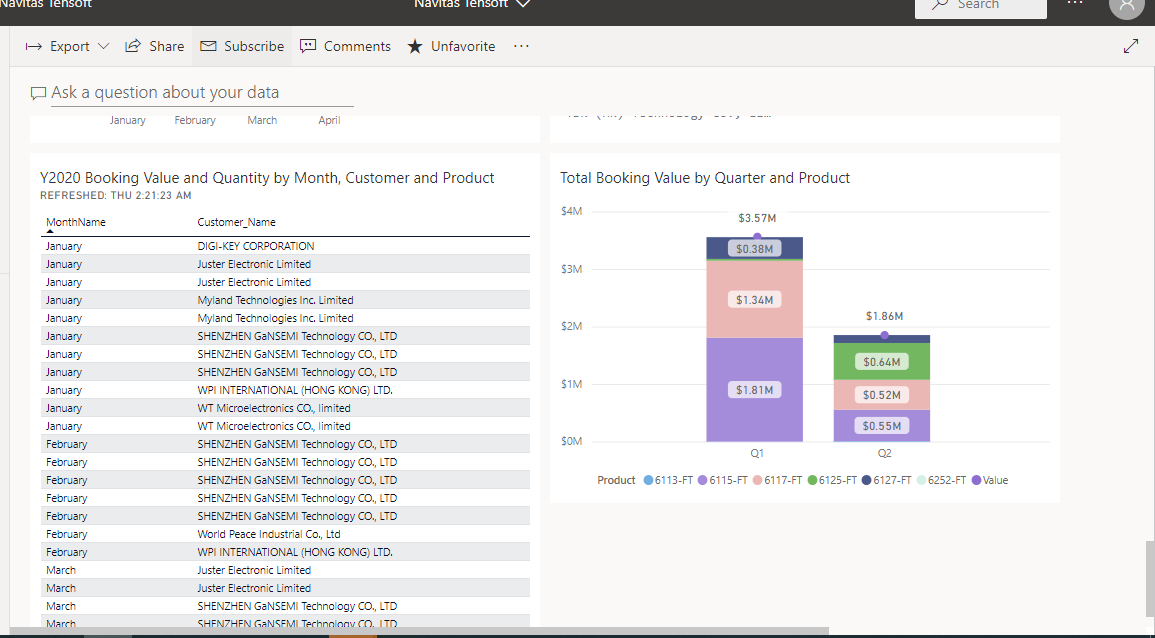1155x638 pixels.
Task: Click the Q1 $1.81M bar segment
Action: pyautogui.click(x=754, y=390)
